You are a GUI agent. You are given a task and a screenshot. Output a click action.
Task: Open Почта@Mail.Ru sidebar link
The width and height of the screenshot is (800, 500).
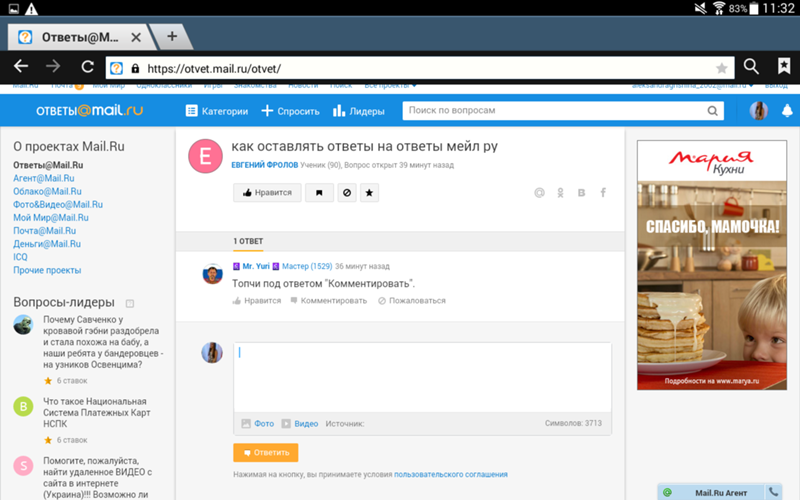44,231
